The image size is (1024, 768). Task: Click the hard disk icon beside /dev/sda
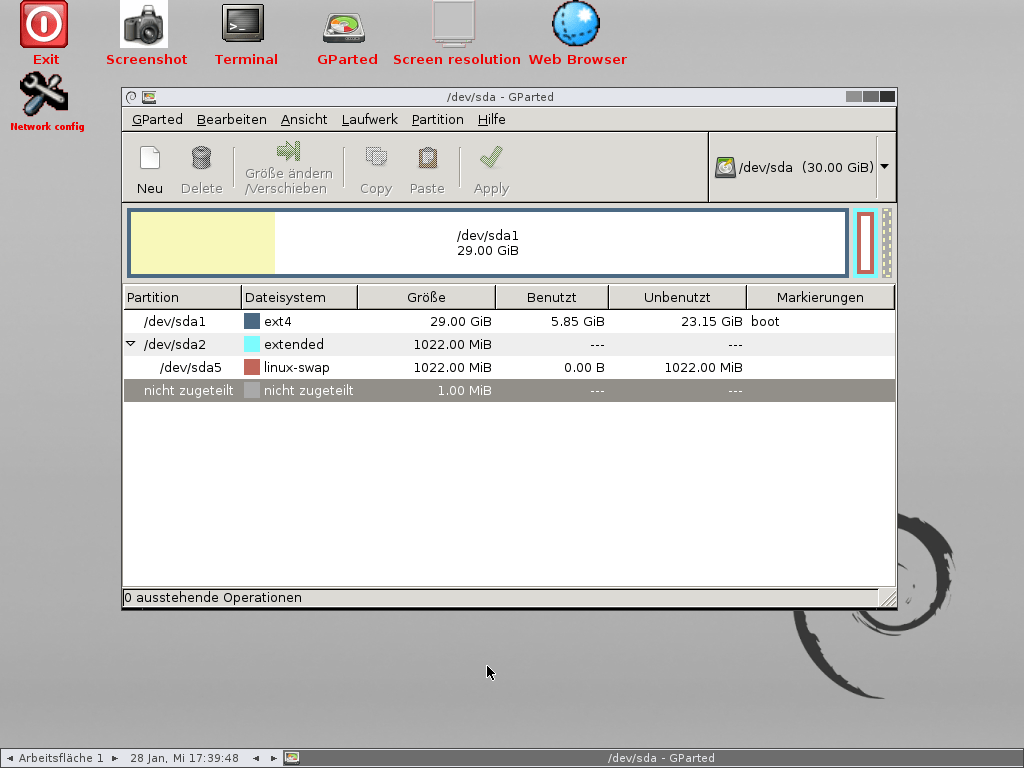(725, 167)
